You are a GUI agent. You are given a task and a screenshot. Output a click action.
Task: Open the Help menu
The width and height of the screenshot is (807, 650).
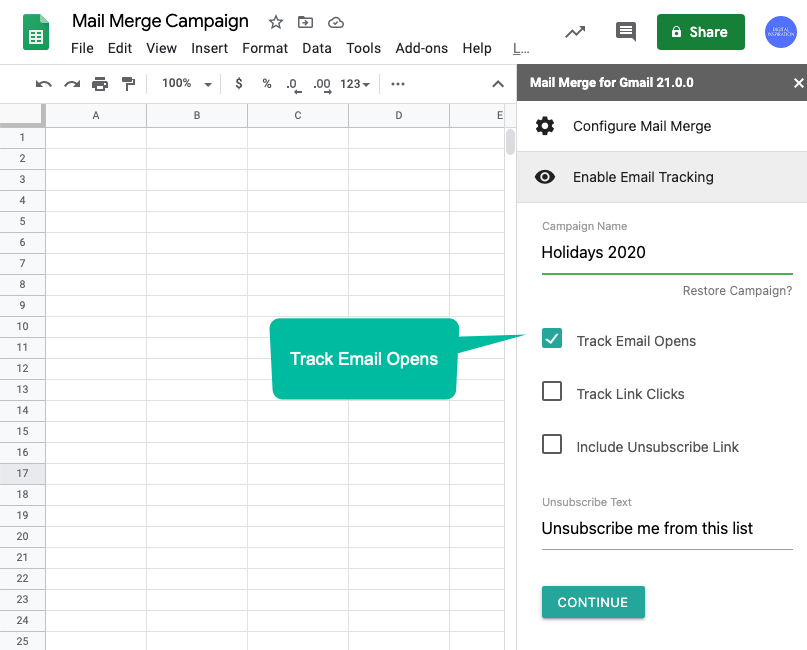click(x=477, y=48)
